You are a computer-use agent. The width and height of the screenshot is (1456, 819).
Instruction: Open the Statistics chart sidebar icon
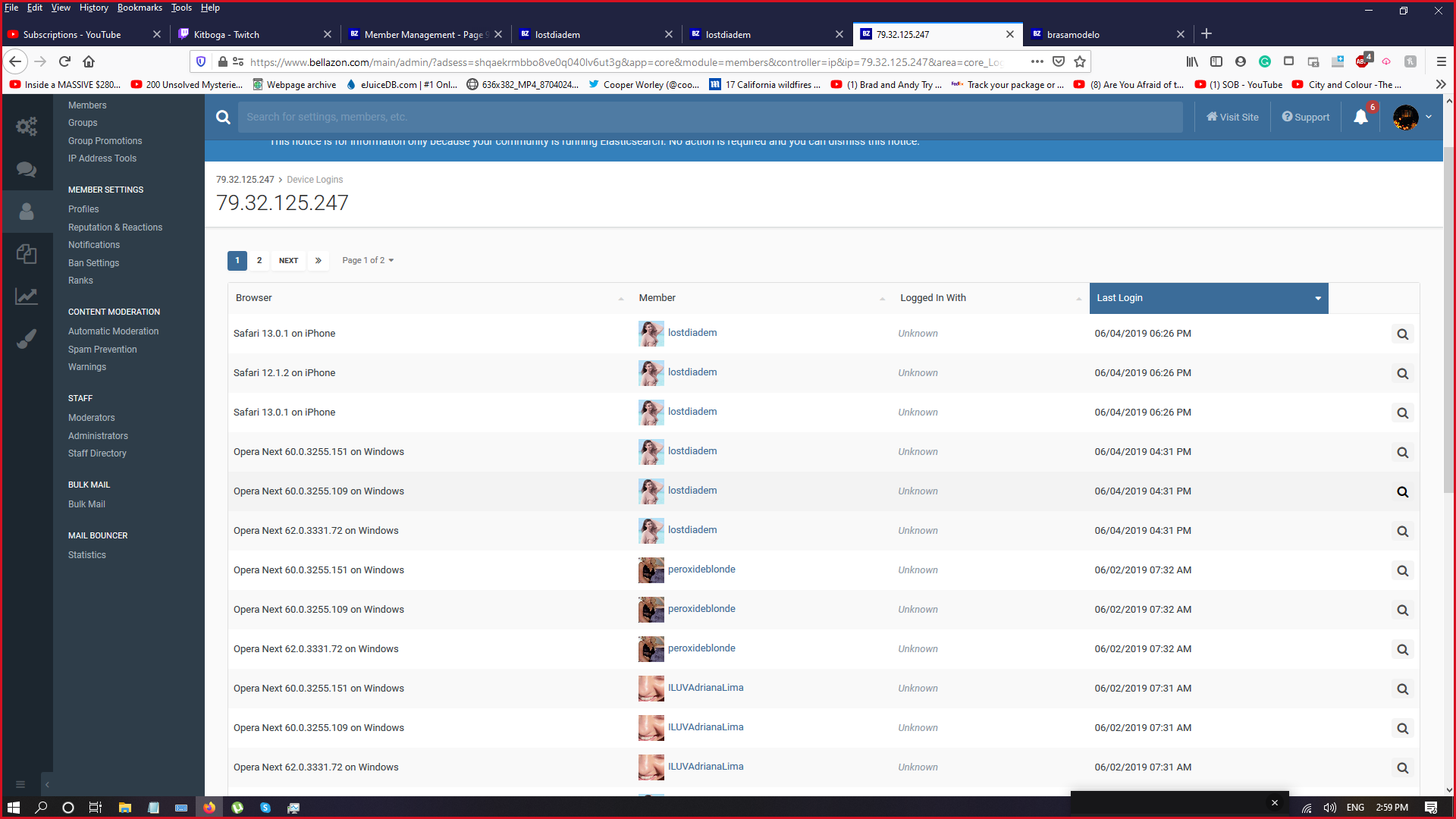27,297
